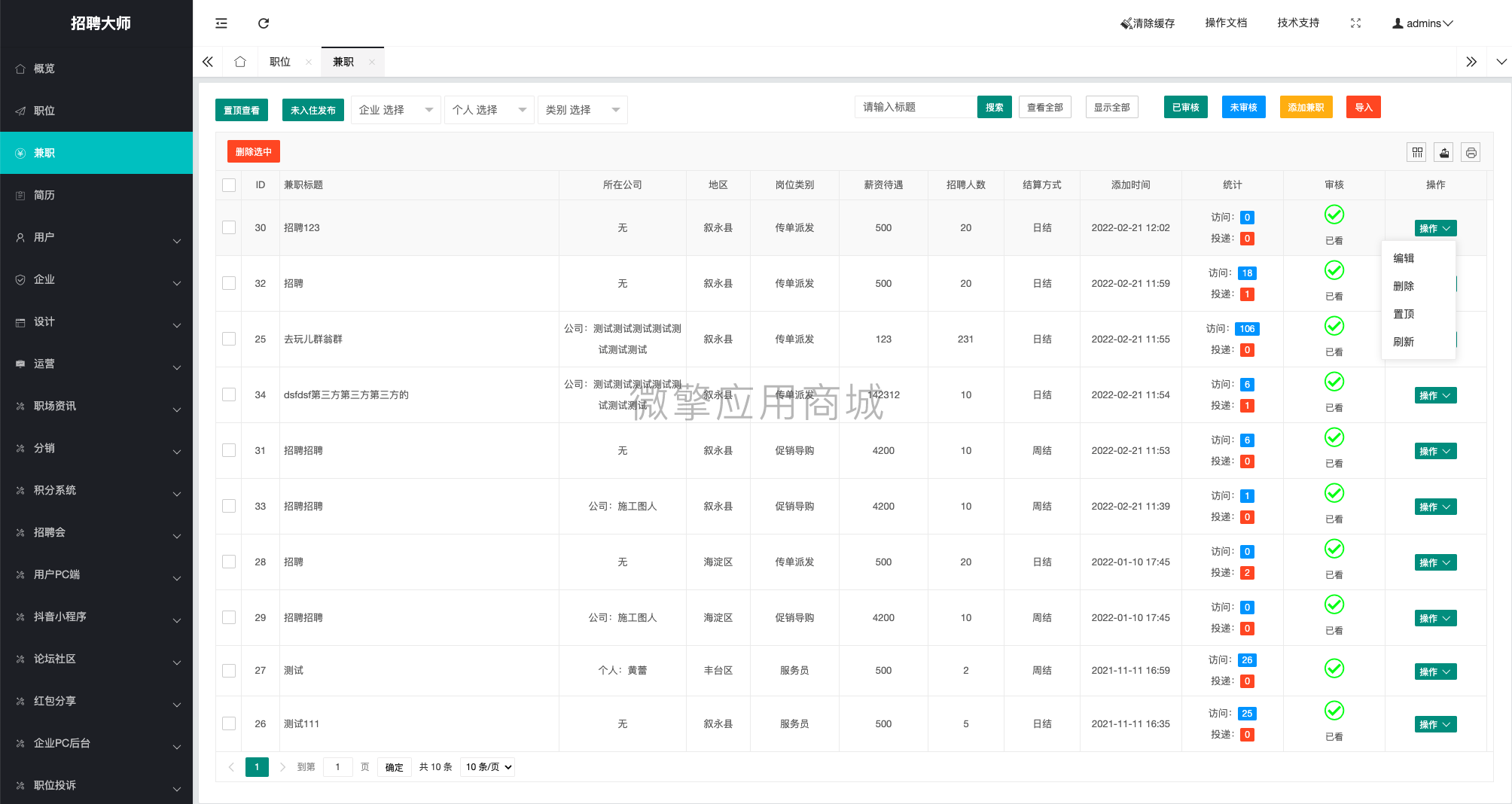Toggle the select-all checkbox in table header

click(x=229, y=185)
